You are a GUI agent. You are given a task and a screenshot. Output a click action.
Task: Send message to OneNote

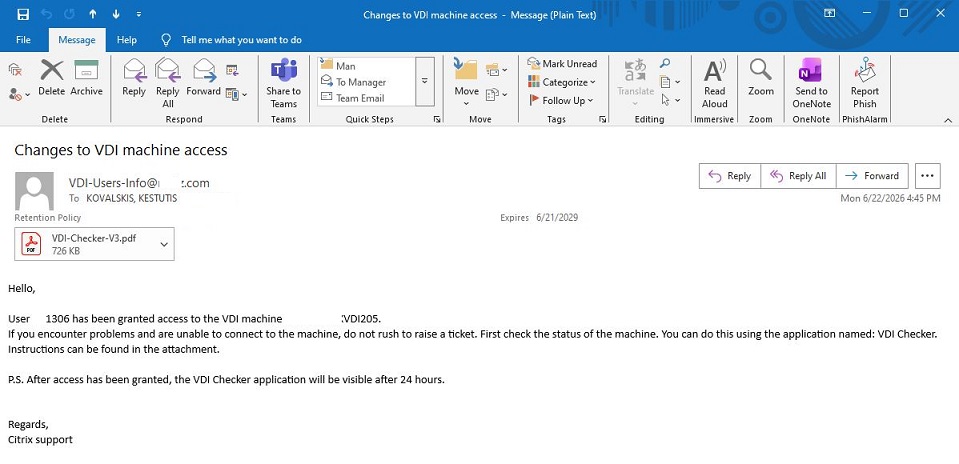[811, 83]
